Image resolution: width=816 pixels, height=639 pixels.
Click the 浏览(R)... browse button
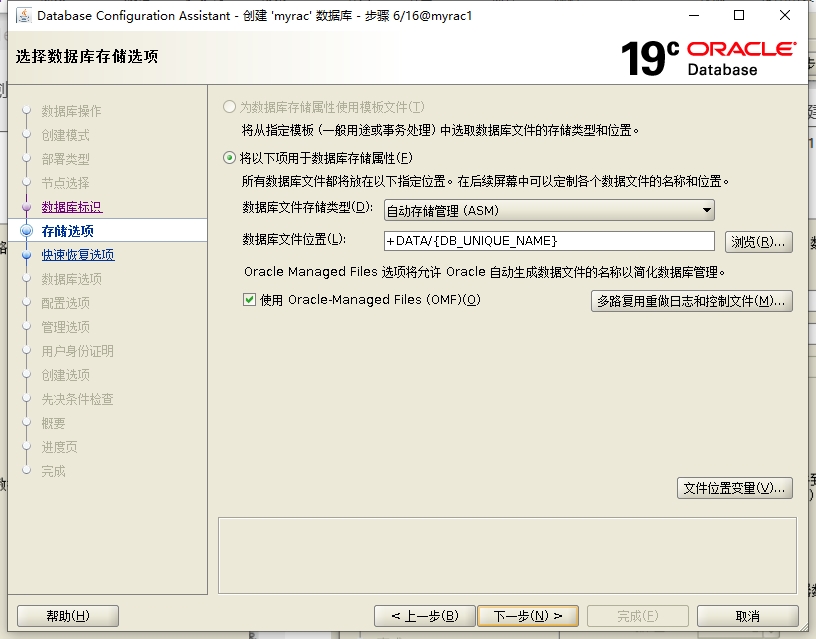(x=758, y=242)
